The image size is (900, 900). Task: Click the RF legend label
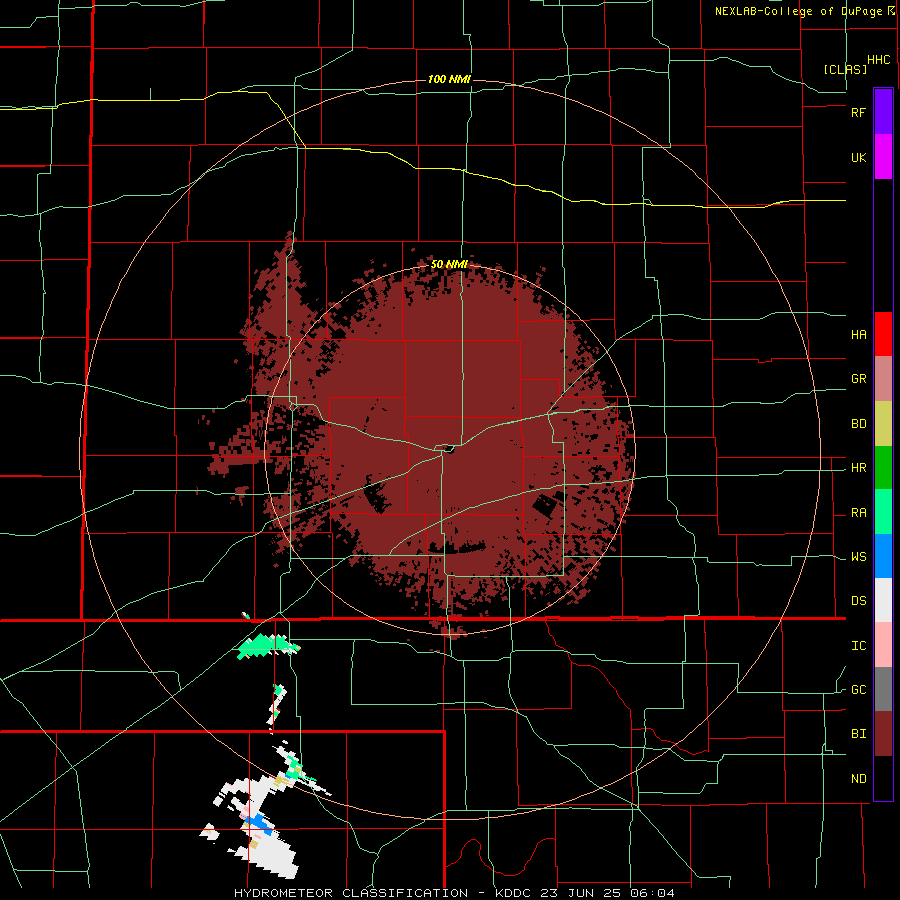858,112
